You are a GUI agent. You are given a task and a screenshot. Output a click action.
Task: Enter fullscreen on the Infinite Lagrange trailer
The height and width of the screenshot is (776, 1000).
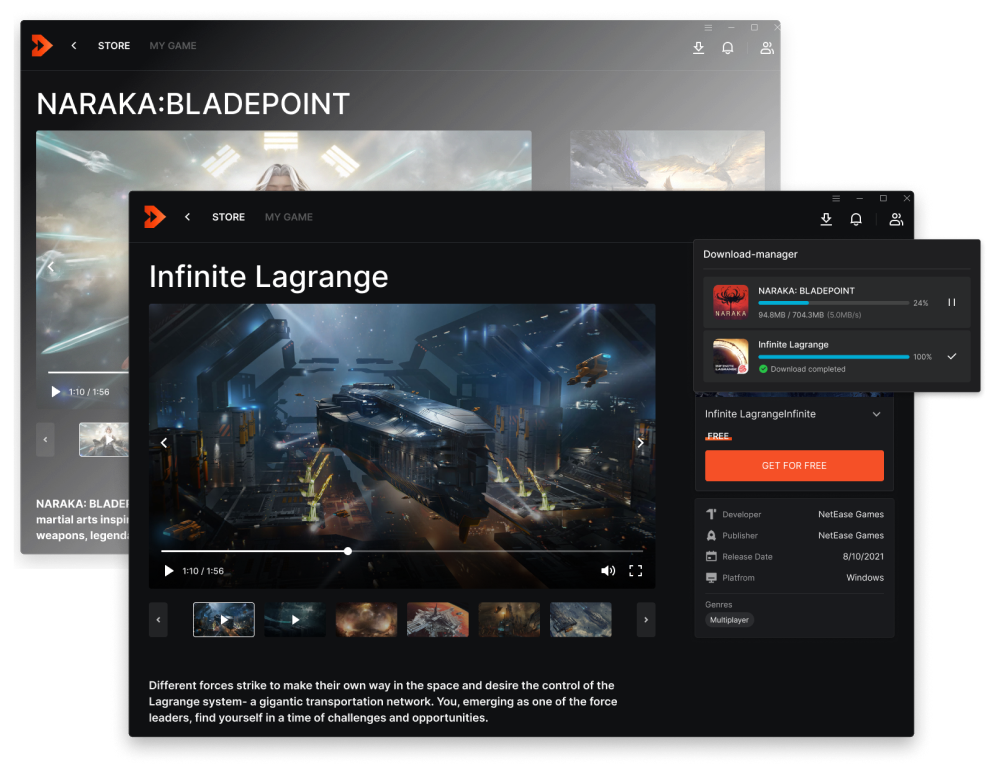tap(636, 570)
